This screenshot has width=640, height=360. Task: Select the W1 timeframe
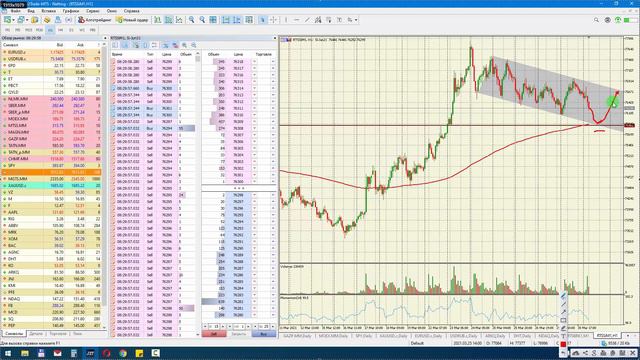pos(82,30)
